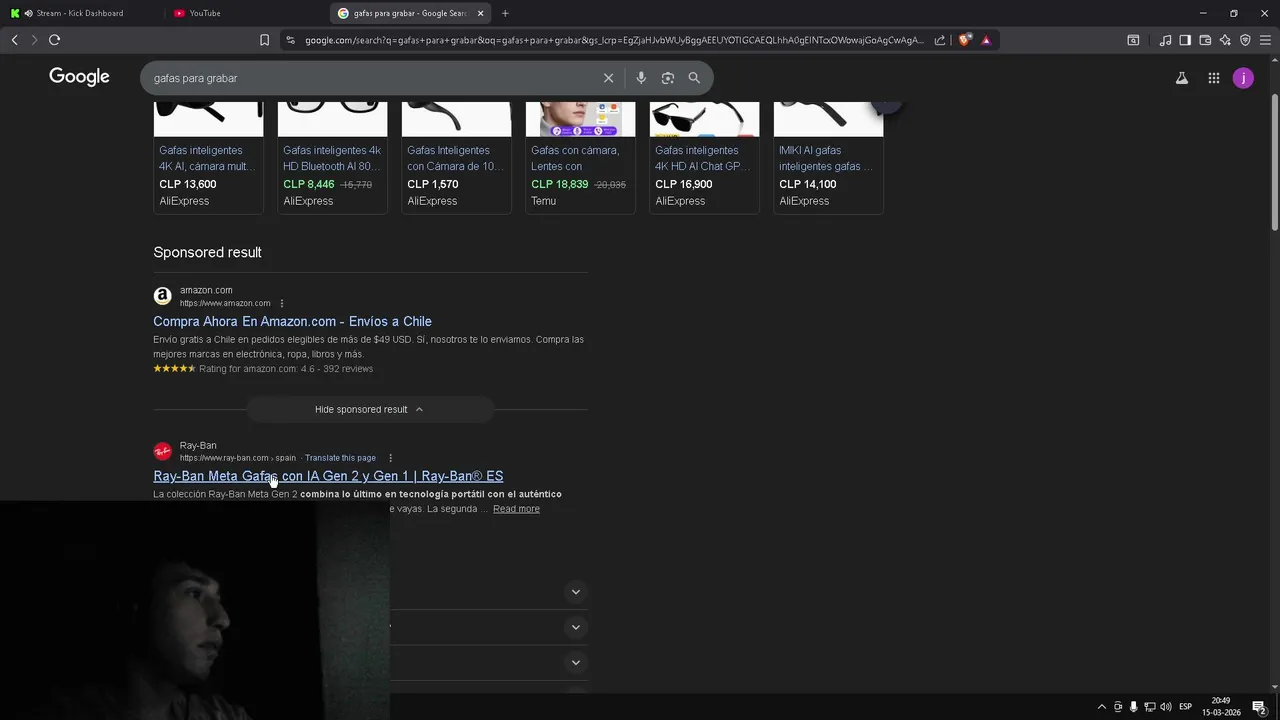Clear the Google search box with the X
The width and height of the screenshot is (1280, 720).
click(x=608, y=78)
